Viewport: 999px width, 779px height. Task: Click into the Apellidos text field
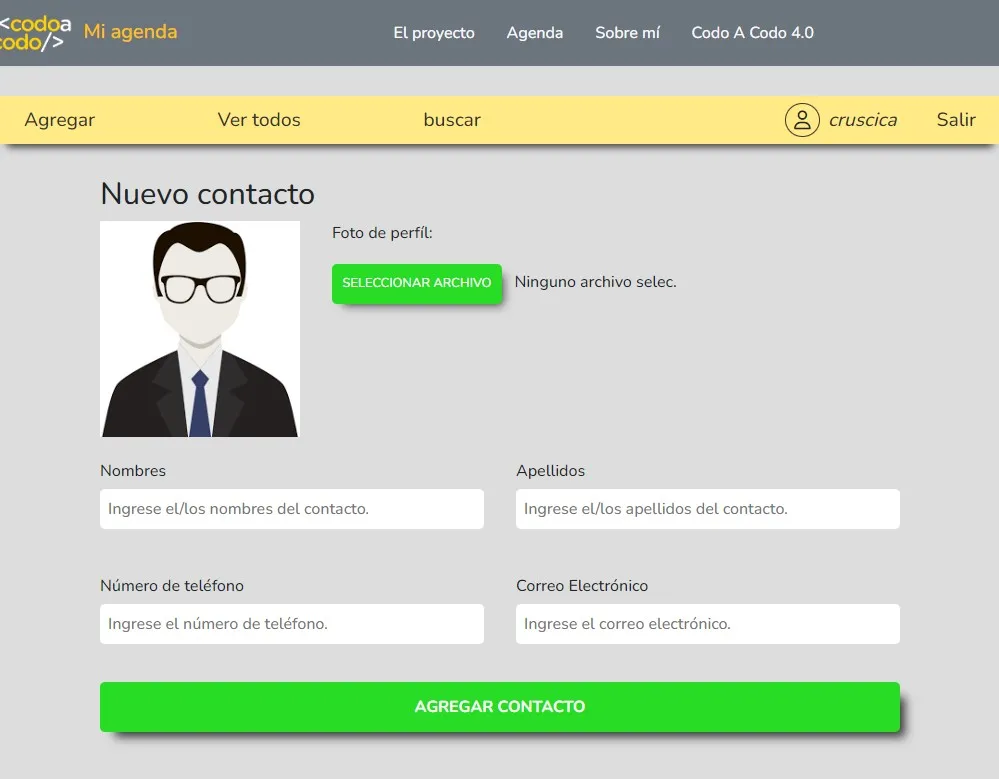point(708,509)
